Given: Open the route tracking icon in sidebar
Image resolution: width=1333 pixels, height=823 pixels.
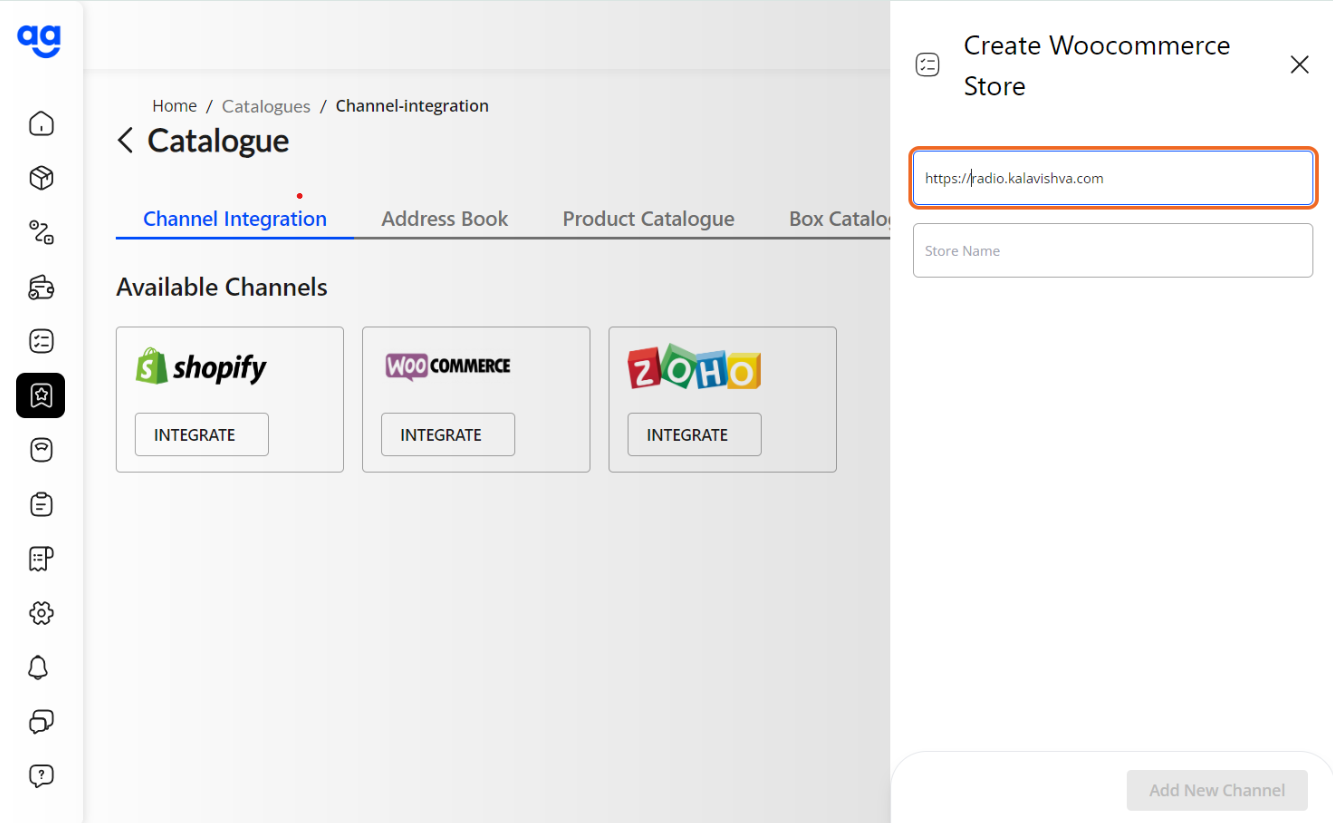Looking at the screenshot, I should point(41,232).
